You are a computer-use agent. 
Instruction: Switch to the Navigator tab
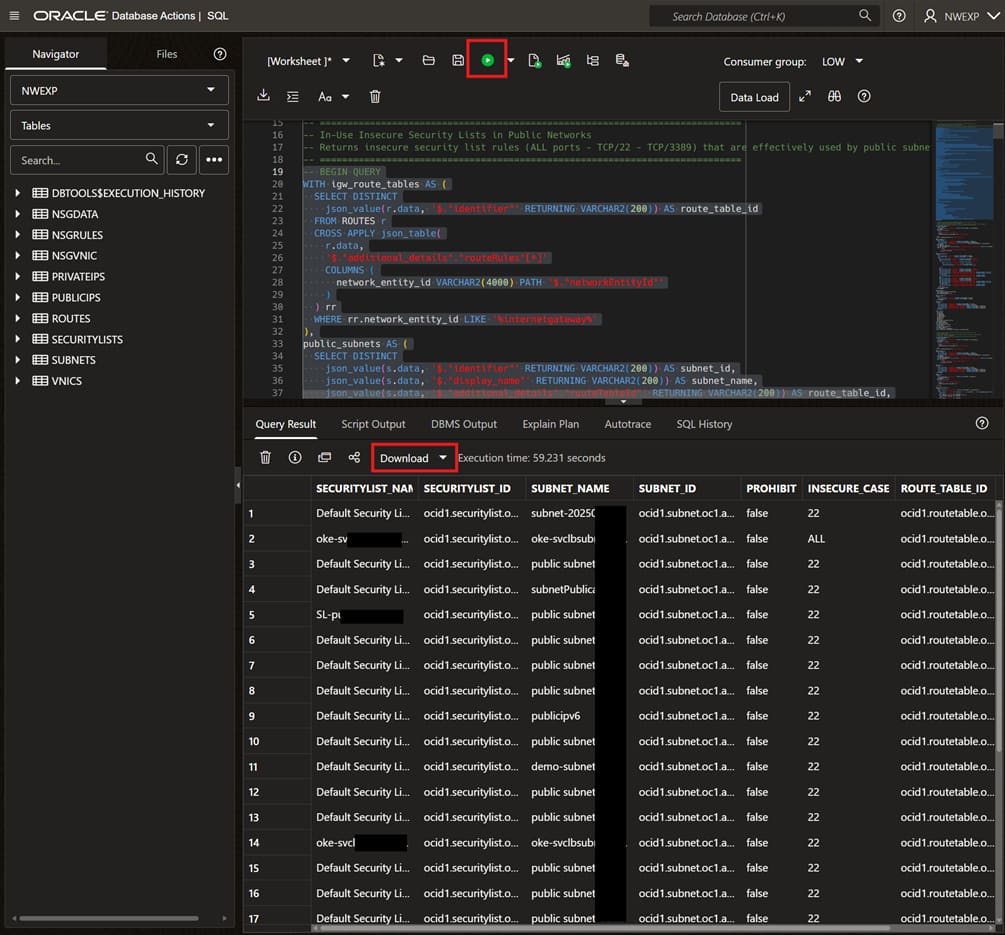click(56, 54)
